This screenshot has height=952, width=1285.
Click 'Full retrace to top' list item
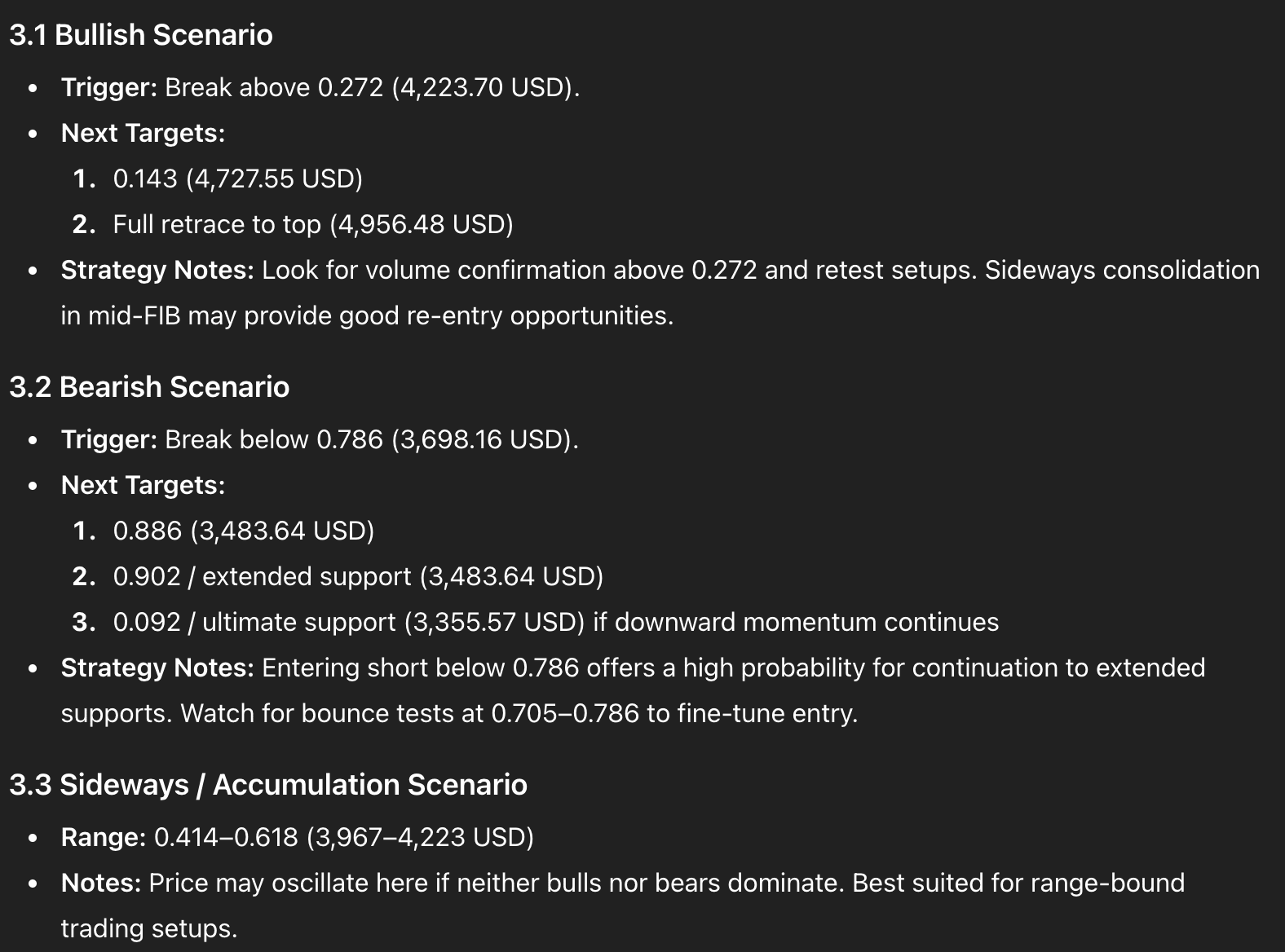tap(217, 224)
